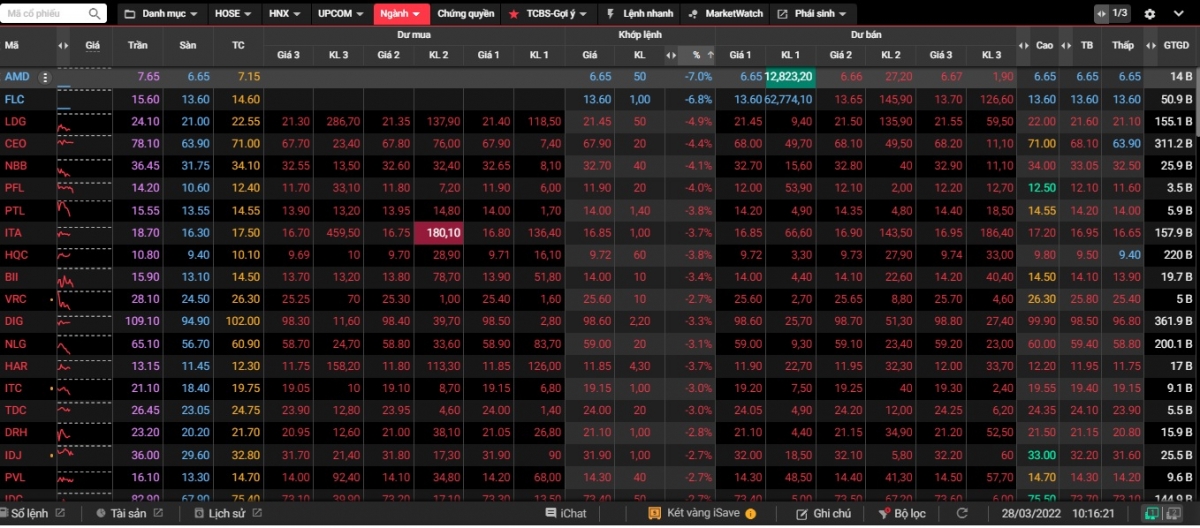
Task: Select the PFL stock symbol
Action: click(15, 188)
